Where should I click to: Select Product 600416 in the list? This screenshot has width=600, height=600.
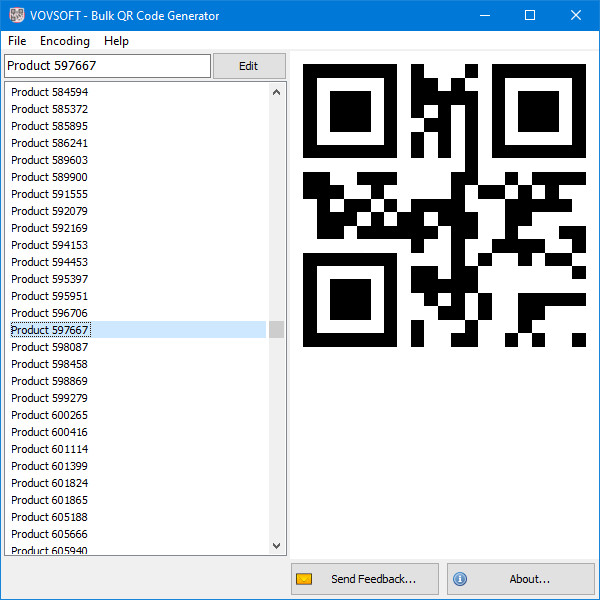coord(138,432)
